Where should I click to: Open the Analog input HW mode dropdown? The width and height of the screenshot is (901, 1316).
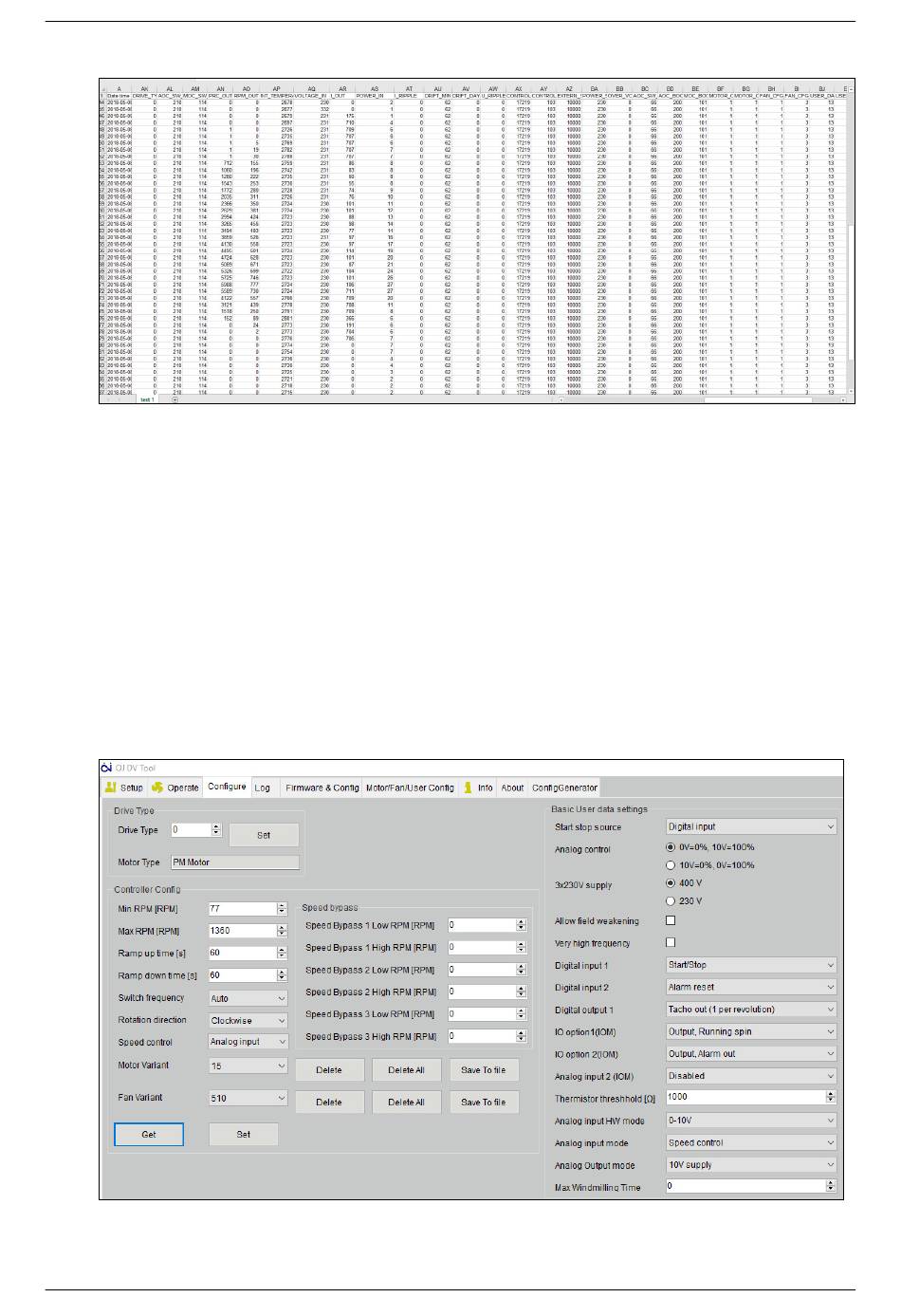click(751, 1121)
